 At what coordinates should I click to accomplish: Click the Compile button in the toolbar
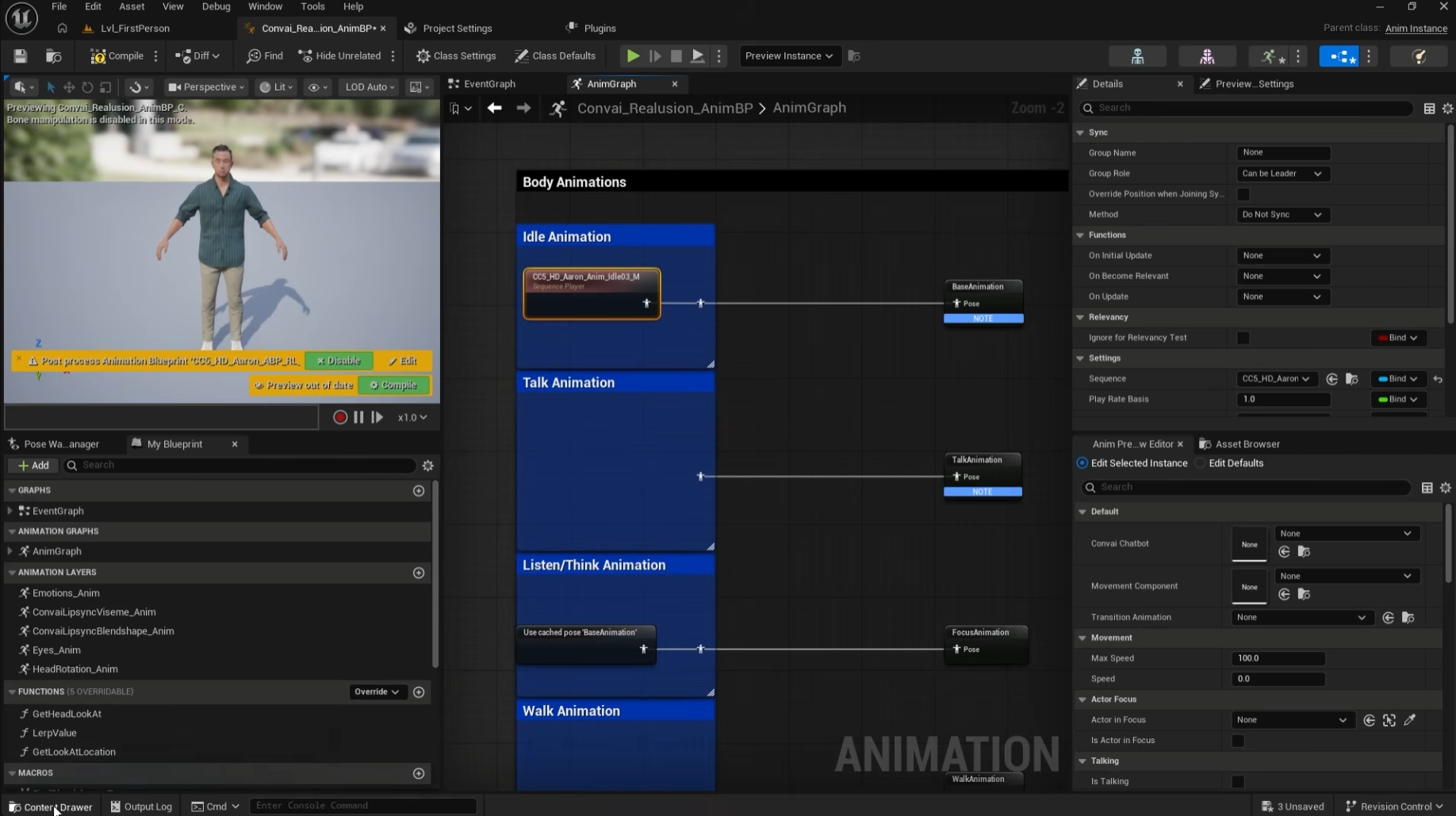coord(117,56)
